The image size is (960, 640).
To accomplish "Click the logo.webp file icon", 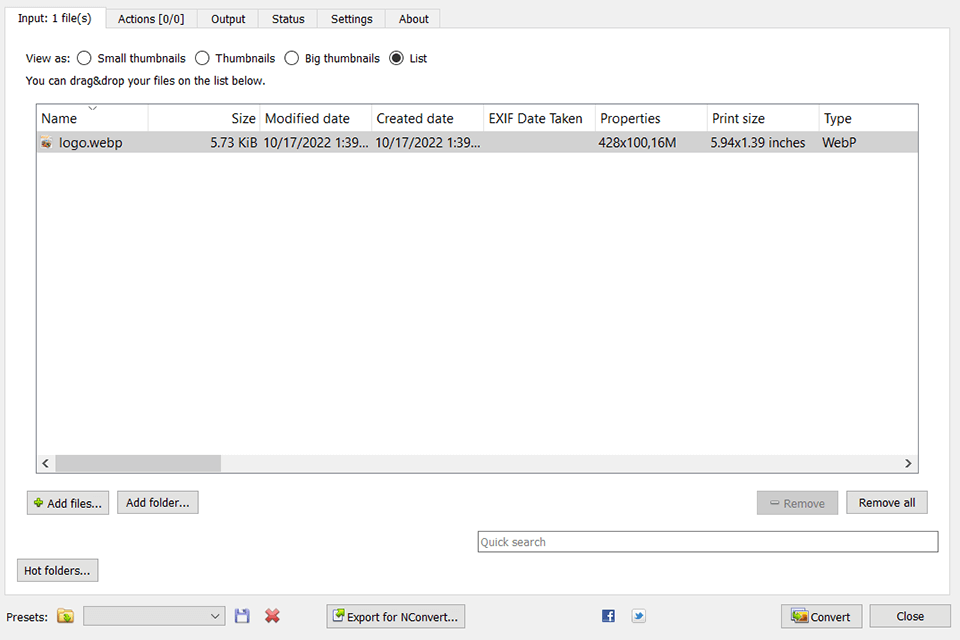I will point(47,143).
